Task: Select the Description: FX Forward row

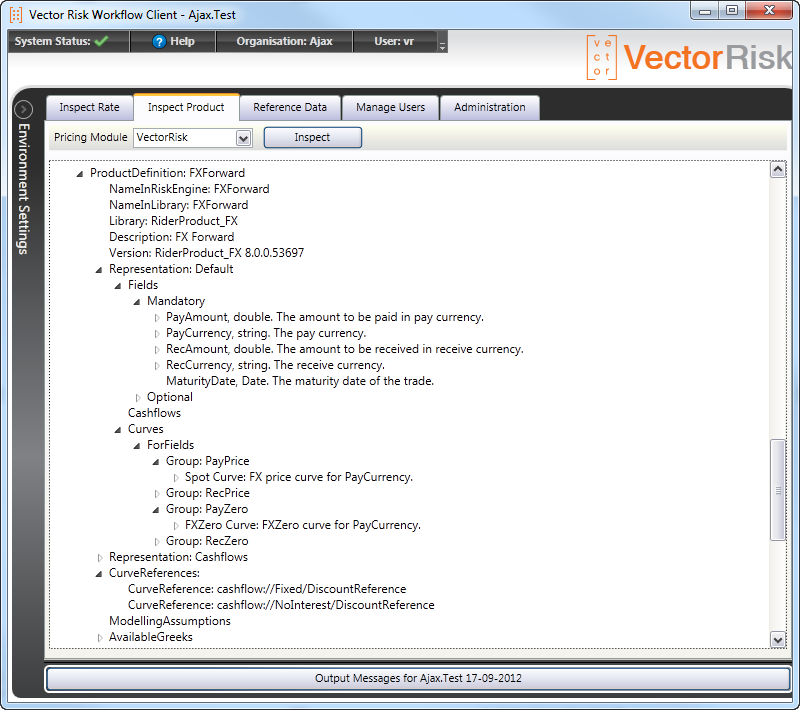Action: (171, 237)
